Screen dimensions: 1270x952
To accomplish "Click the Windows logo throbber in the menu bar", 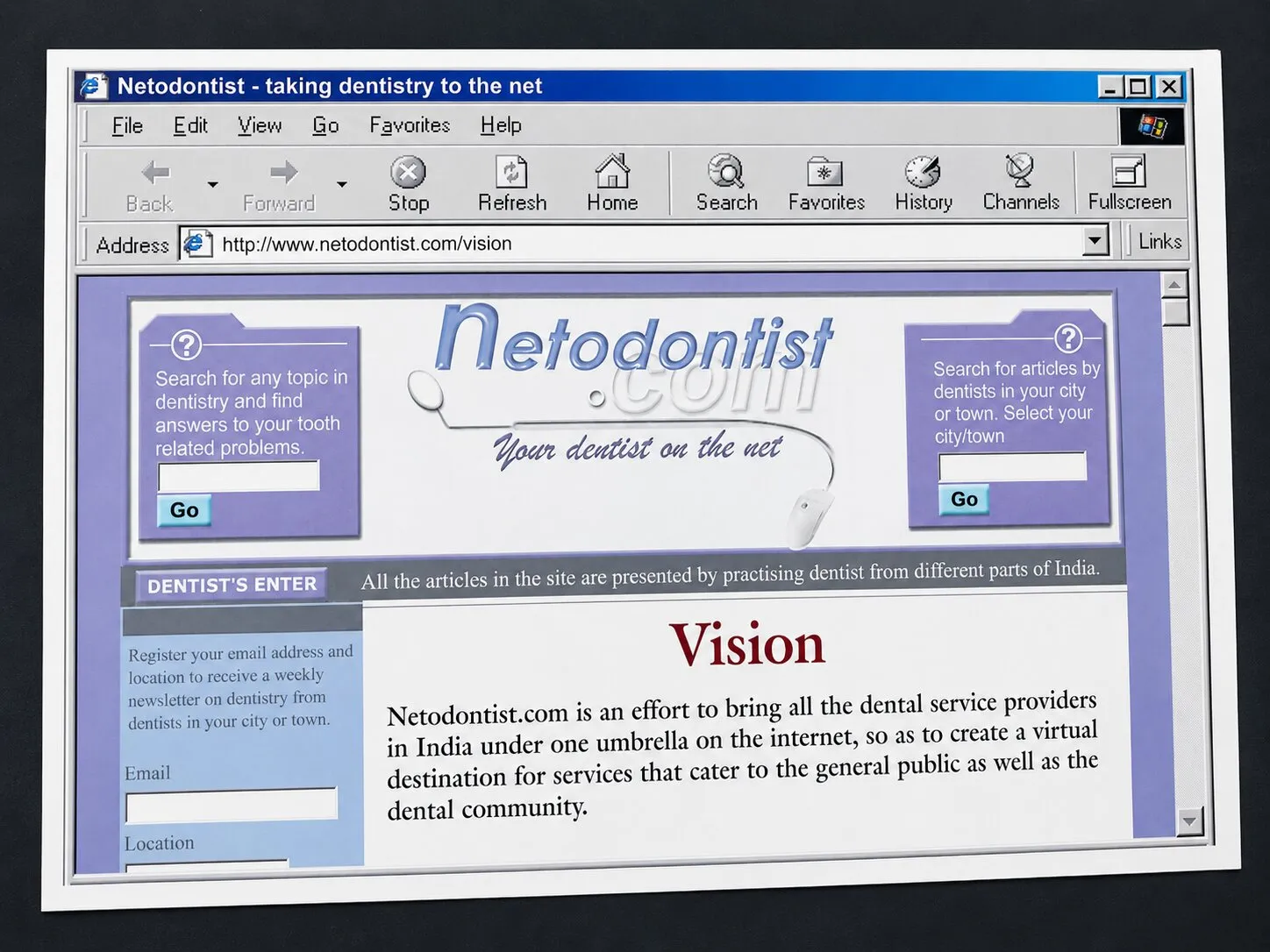I will point(1152,126).
